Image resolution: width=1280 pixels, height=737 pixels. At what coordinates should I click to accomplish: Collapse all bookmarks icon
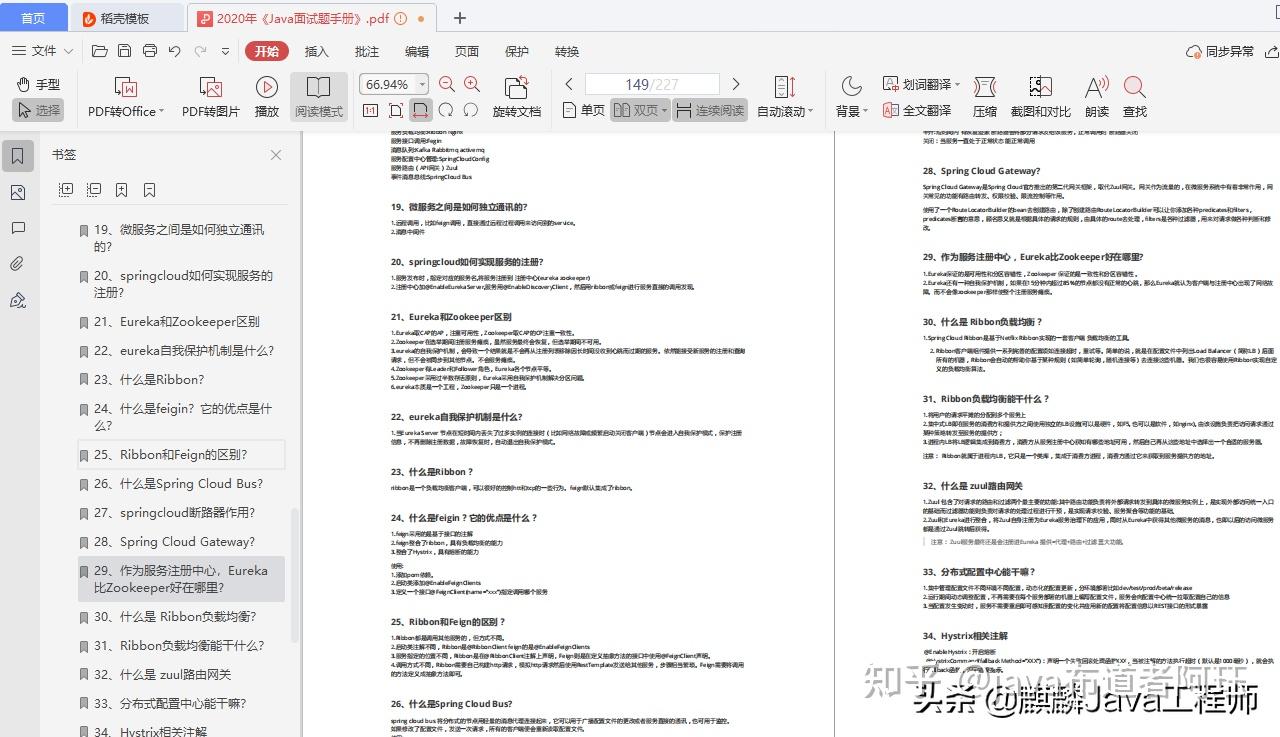click(x=94, y=189)
